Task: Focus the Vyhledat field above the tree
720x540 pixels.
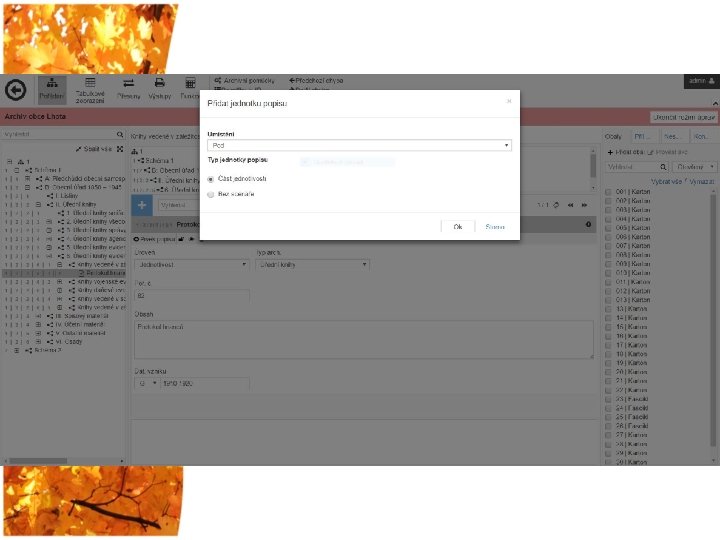Action: [x=59, y=135]
